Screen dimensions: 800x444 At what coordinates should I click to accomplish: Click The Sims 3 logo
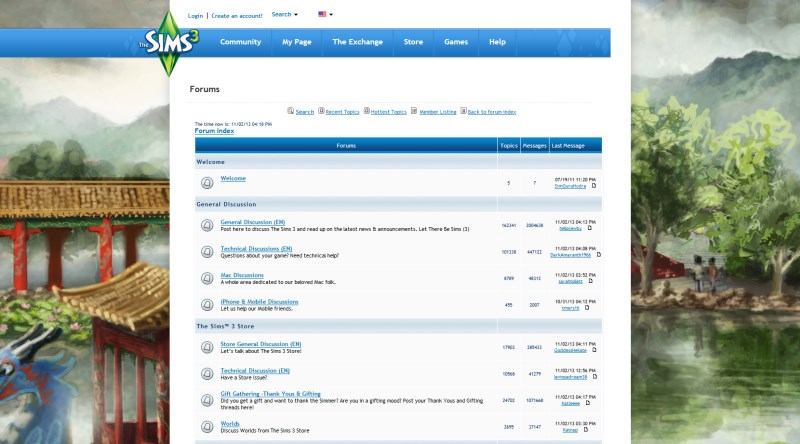pos(169,43)
